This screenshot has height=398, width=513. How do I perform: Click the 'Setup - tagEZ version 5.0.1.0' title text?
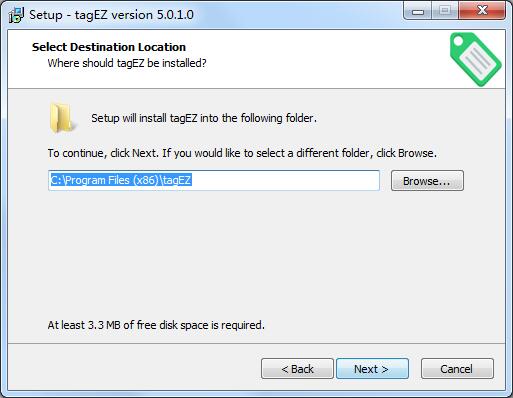click(x=111, y=15)
